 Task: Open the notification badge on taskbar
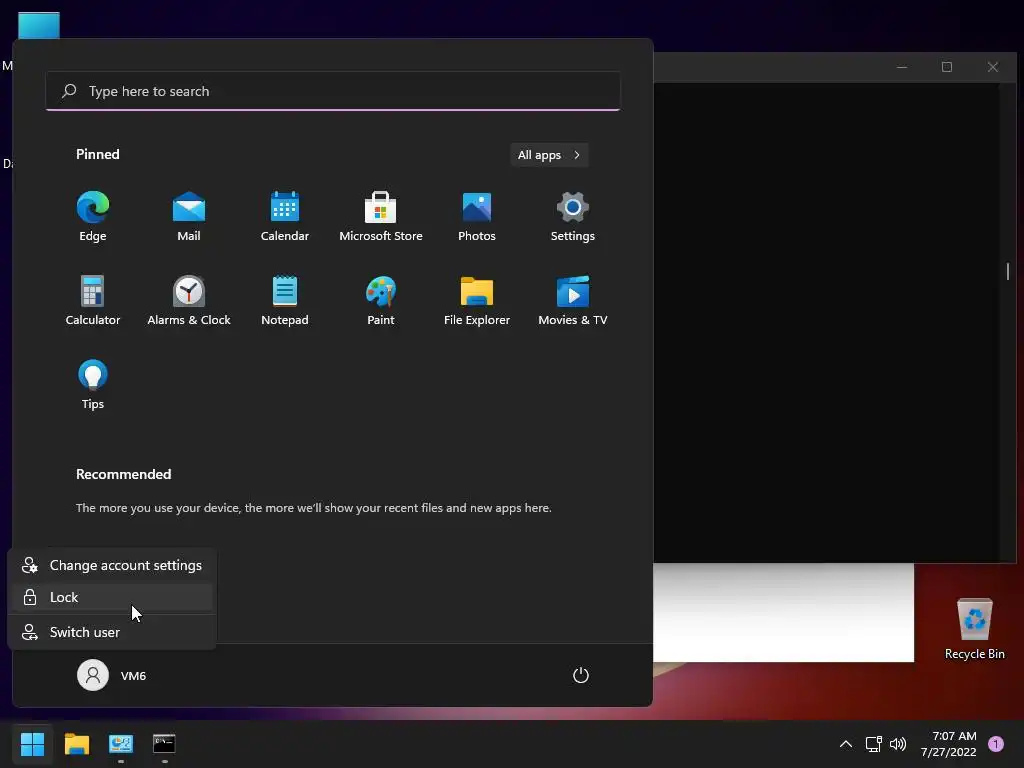click(995, 744)
